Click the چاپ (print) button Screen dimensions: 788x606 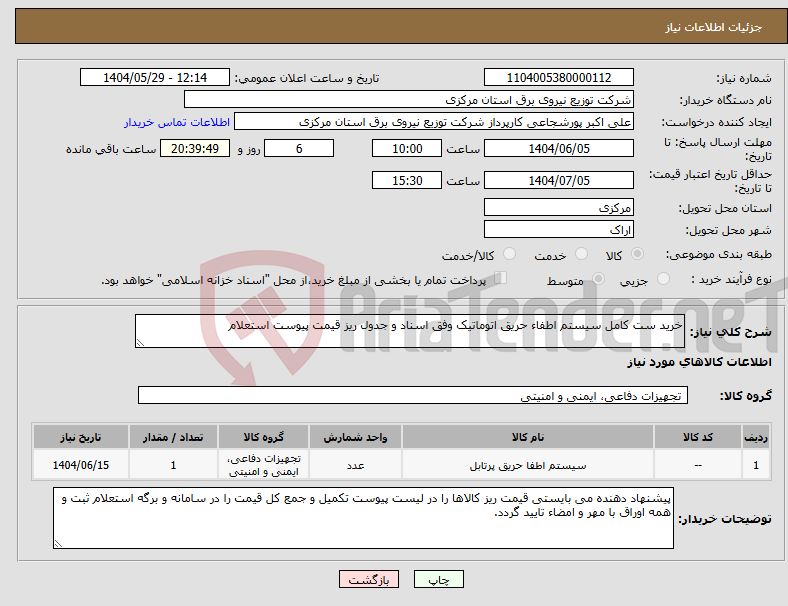point(438,579)
